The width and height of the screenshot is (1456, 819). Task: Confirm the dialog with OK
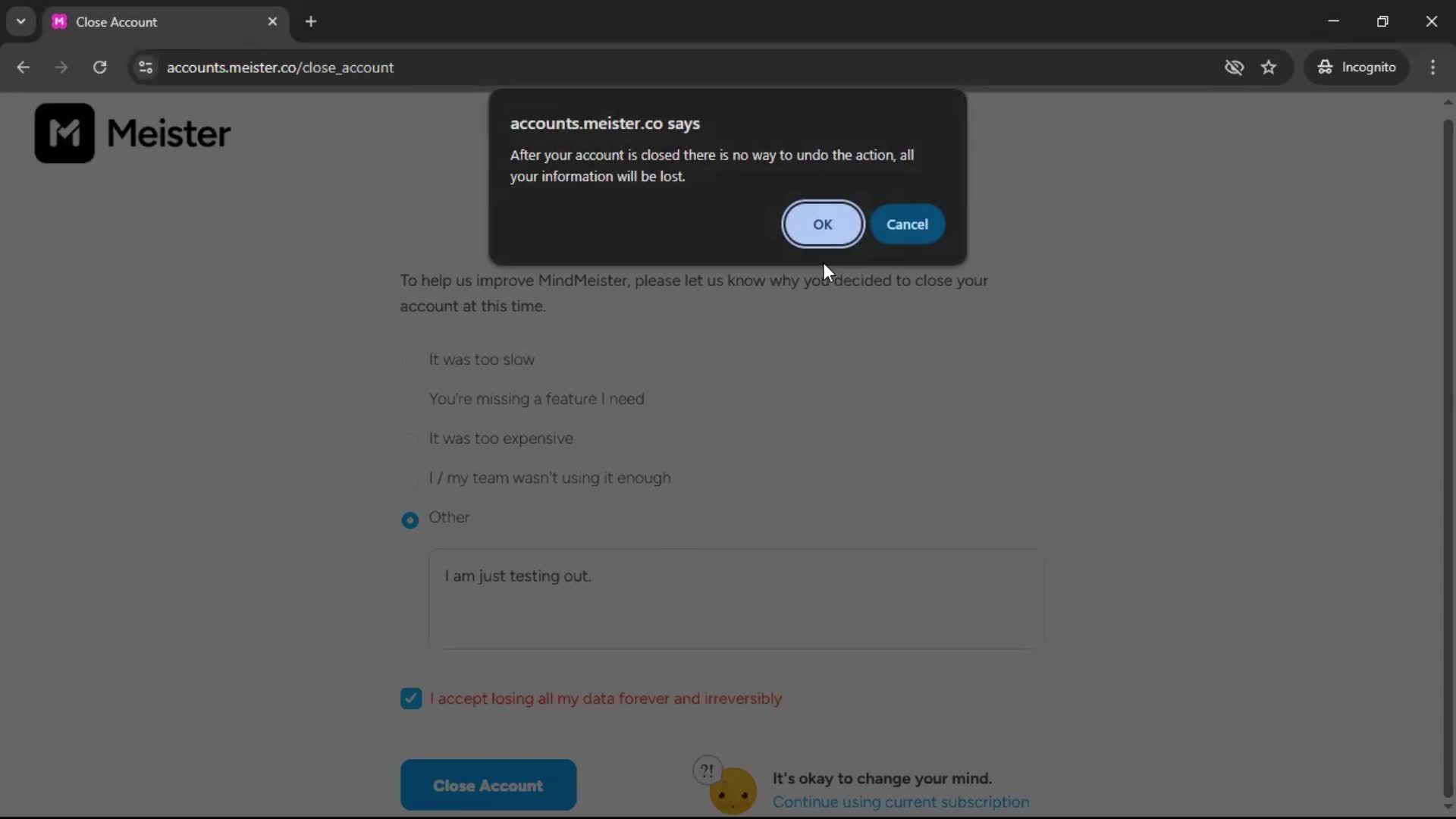823,224
